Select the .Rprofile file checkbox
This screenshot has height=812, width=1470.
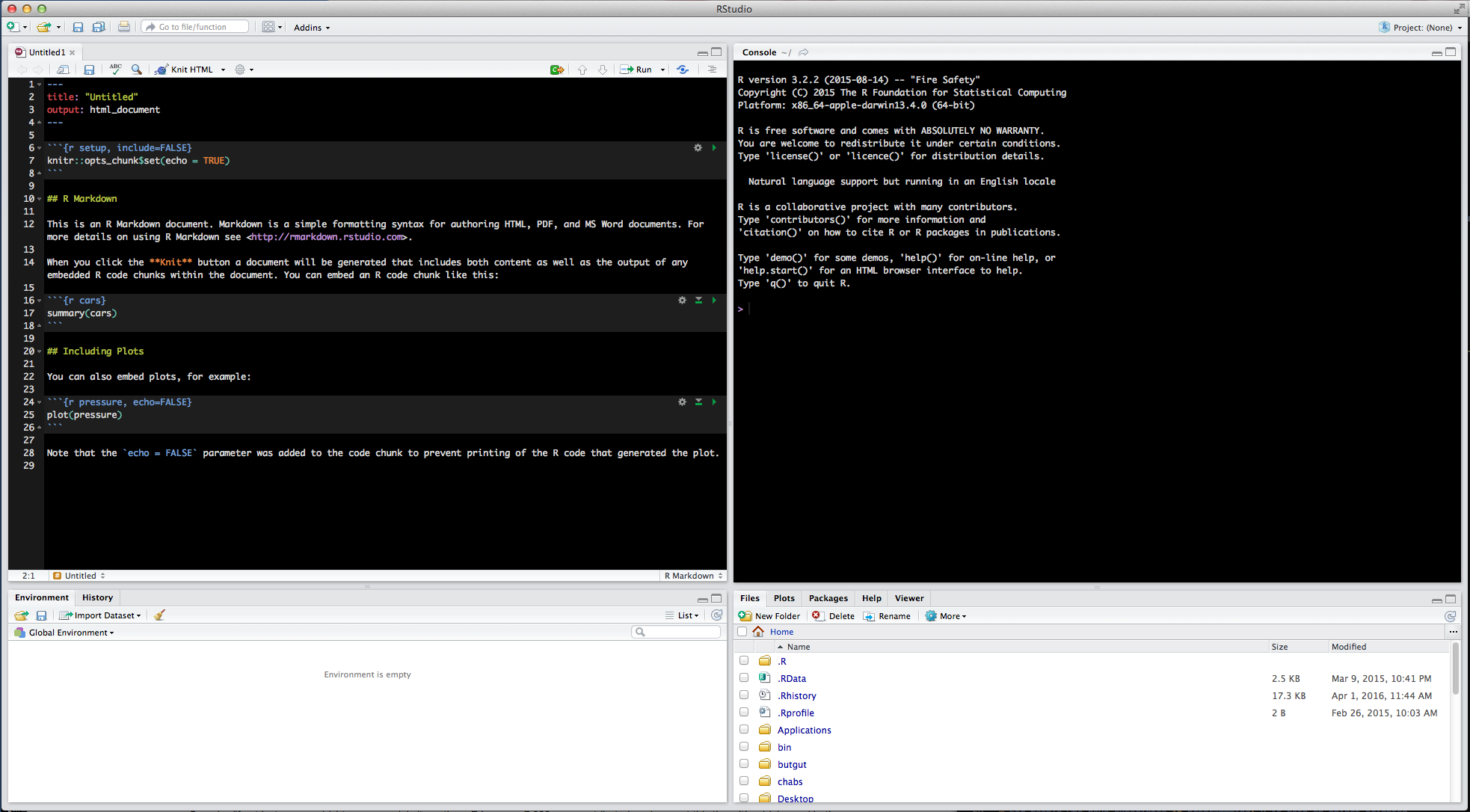[744, 713]
